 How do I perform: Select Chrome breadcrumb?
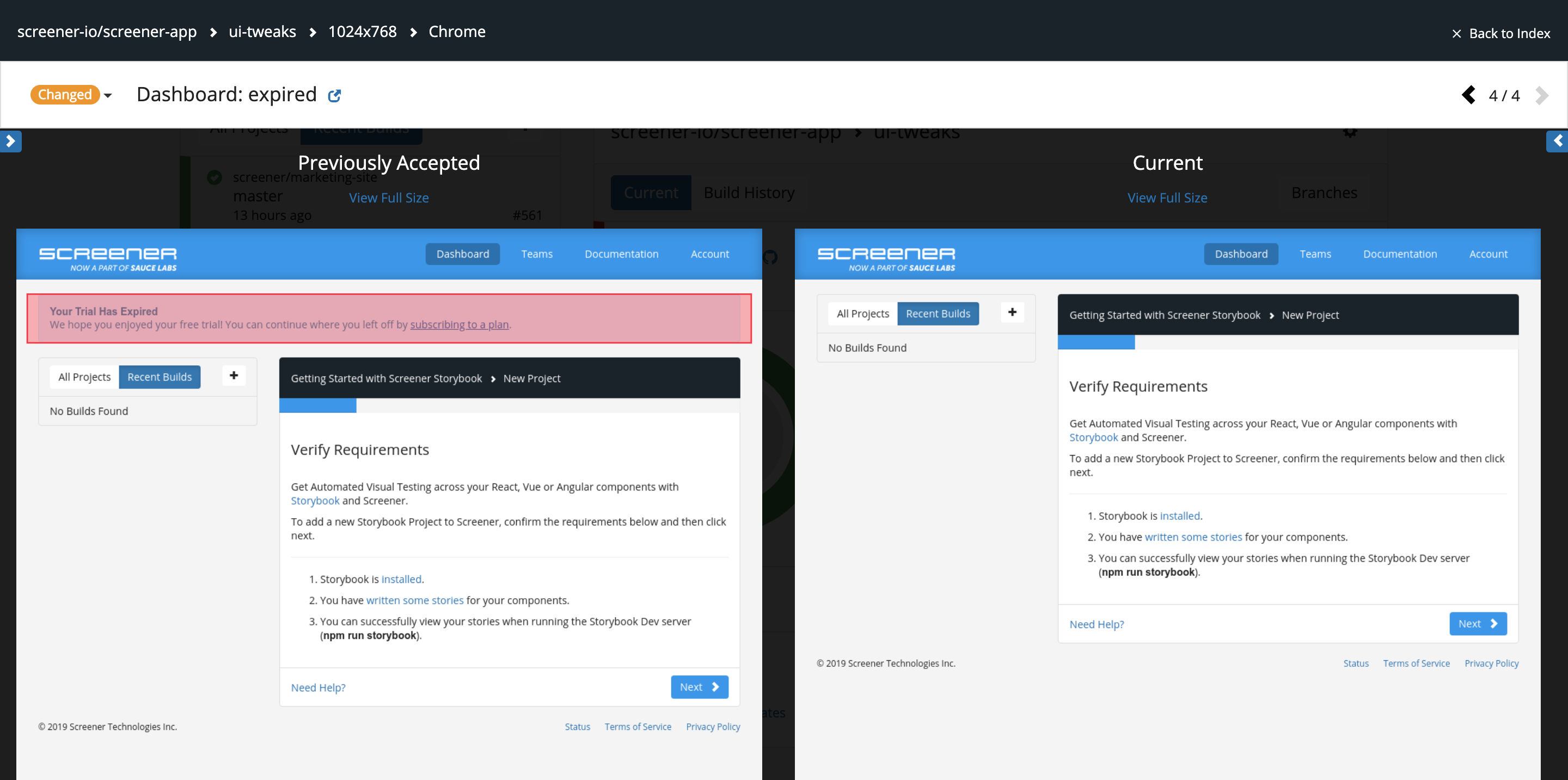tap(457, 32)
